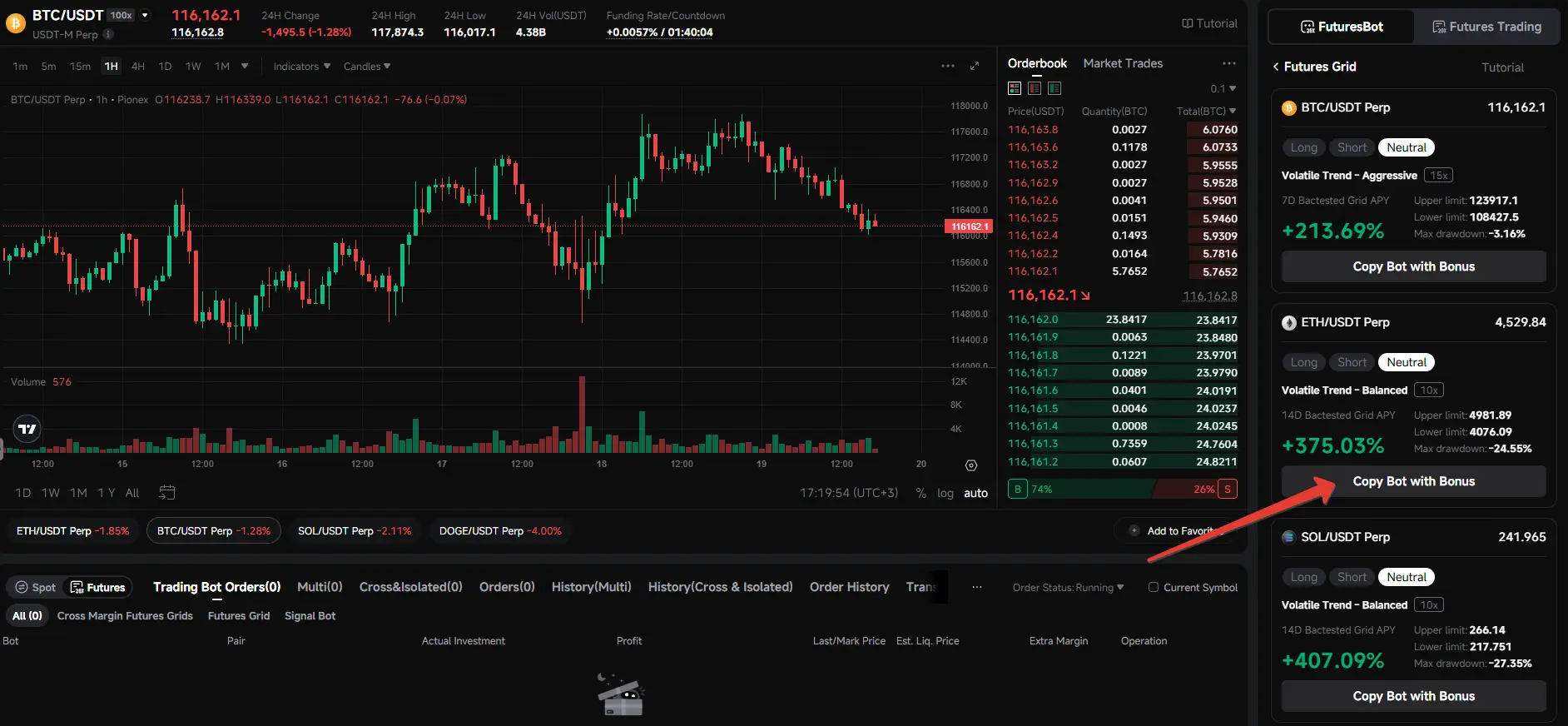
Task: Show the 1Y chart date range
Action: 107,493
